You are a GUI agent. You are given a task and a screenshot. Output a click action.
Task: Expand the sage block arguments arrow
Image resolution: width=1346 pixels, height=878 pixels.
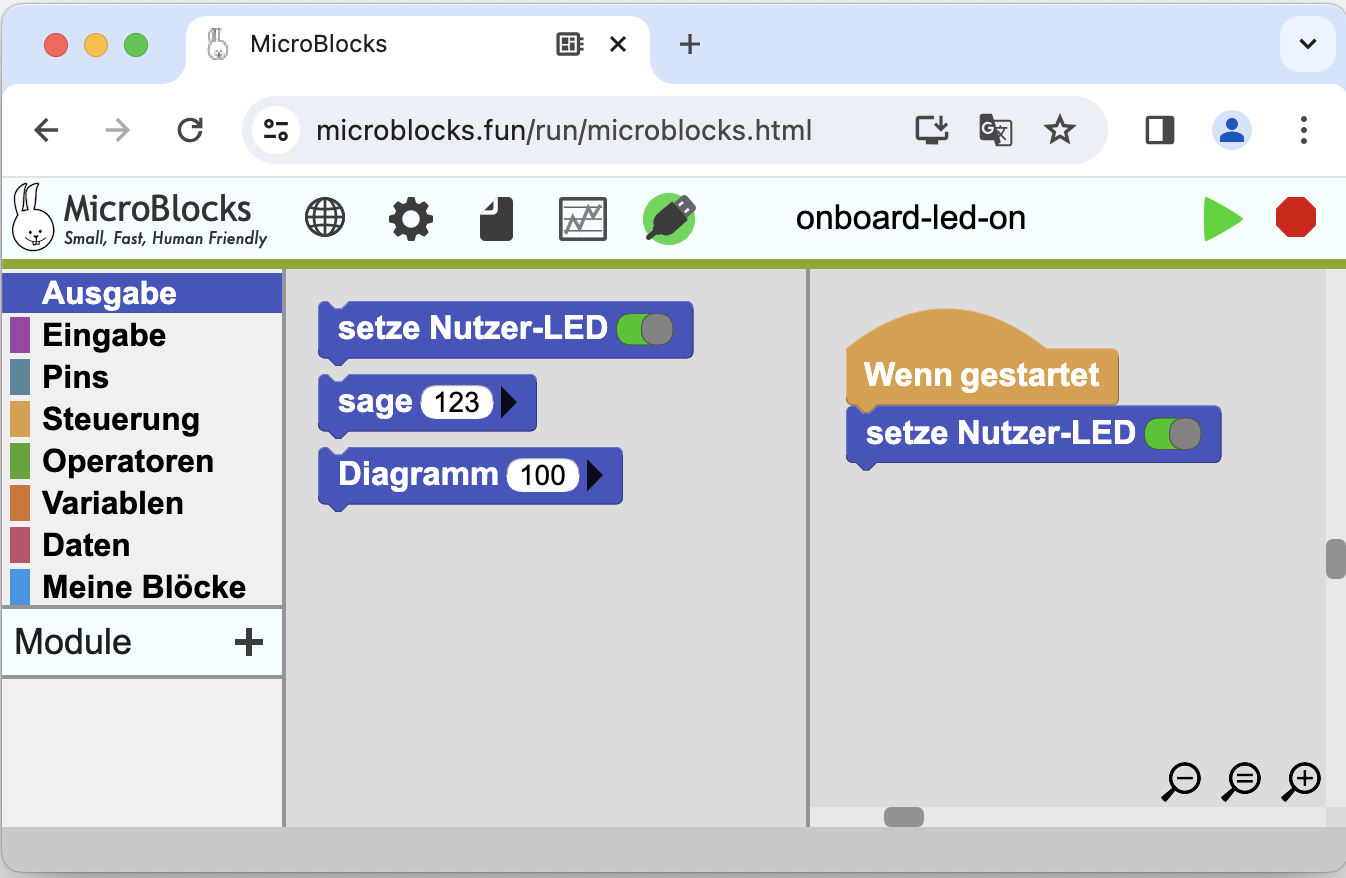point(508,403)
